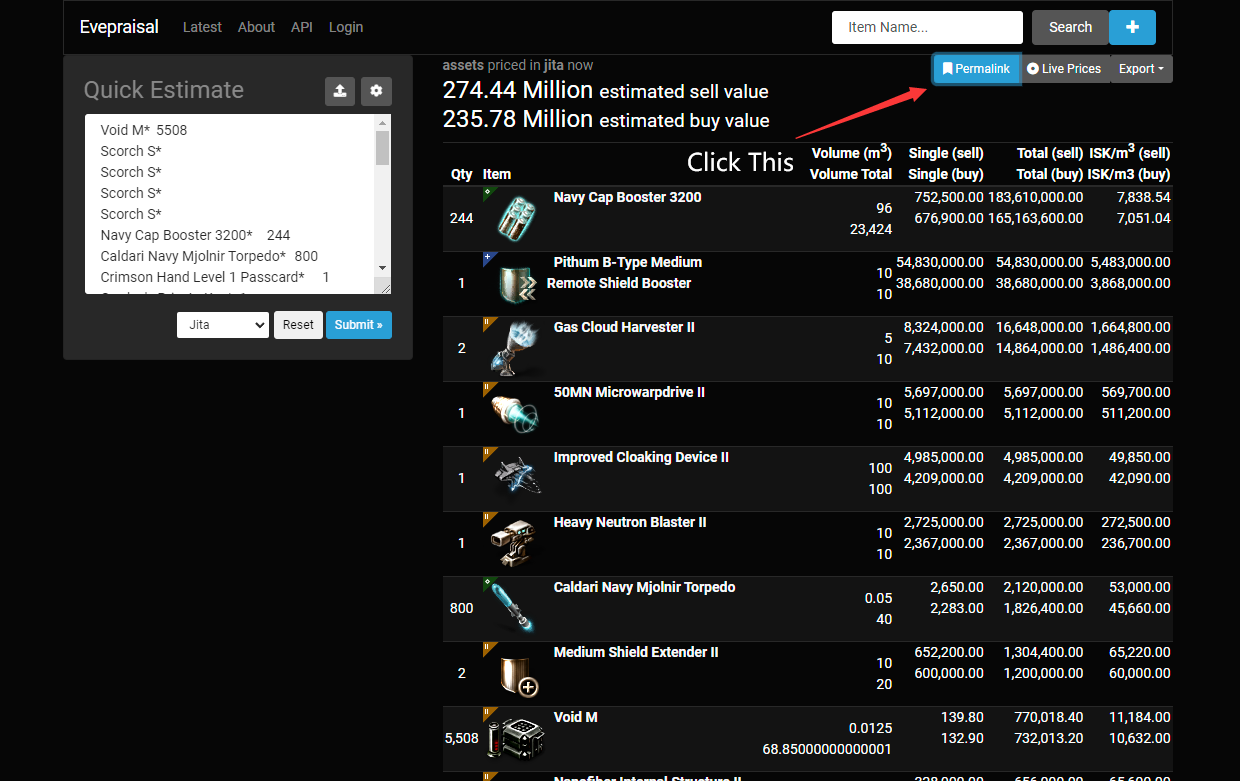Click the upload icon in Quick Estimate
Image resolution: width=1240 pixels, height=781 pixels.
[x=340, y=91]
